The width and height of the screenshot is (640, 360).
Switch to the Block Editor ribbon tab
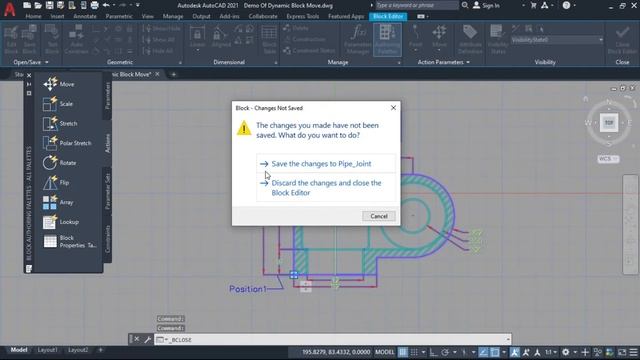pos(388,16)
